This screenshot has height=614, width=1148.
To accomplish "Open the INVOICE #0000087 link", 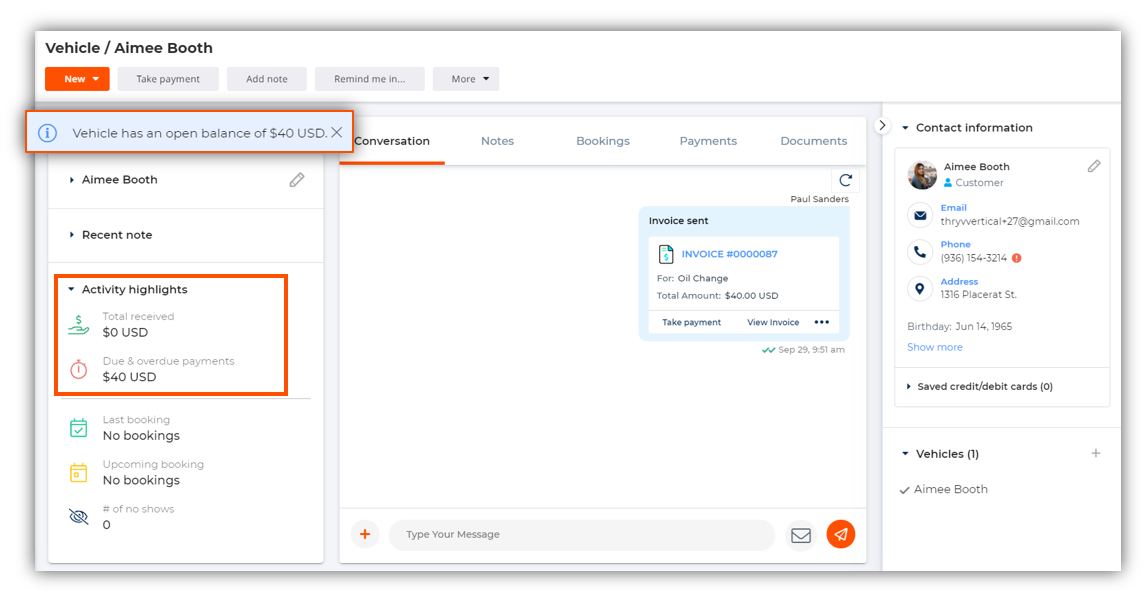I will click(729, 254).
